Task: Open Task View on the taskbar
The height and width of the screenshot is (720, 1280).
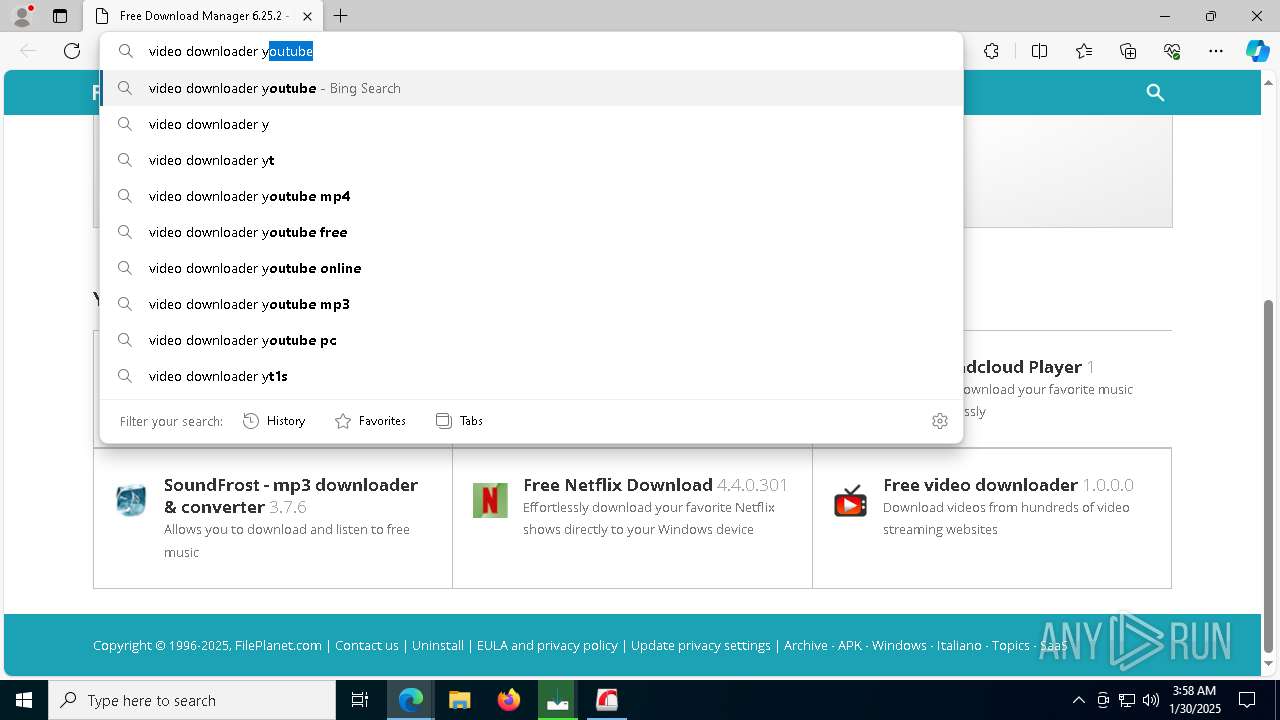Action: (360, 700)
